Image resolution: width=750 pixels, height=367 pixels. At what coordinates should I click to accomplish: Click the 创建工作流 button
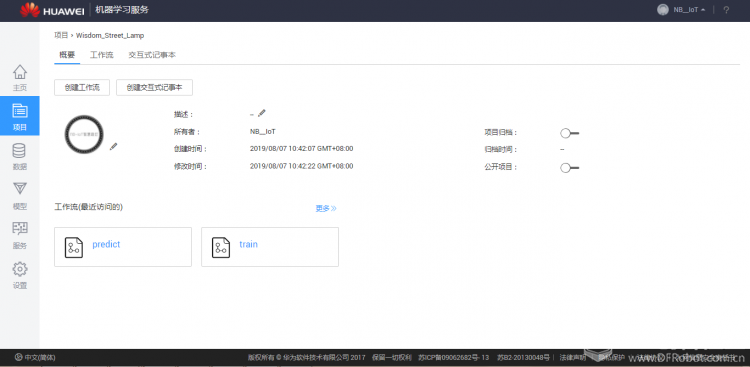(82, 88)
